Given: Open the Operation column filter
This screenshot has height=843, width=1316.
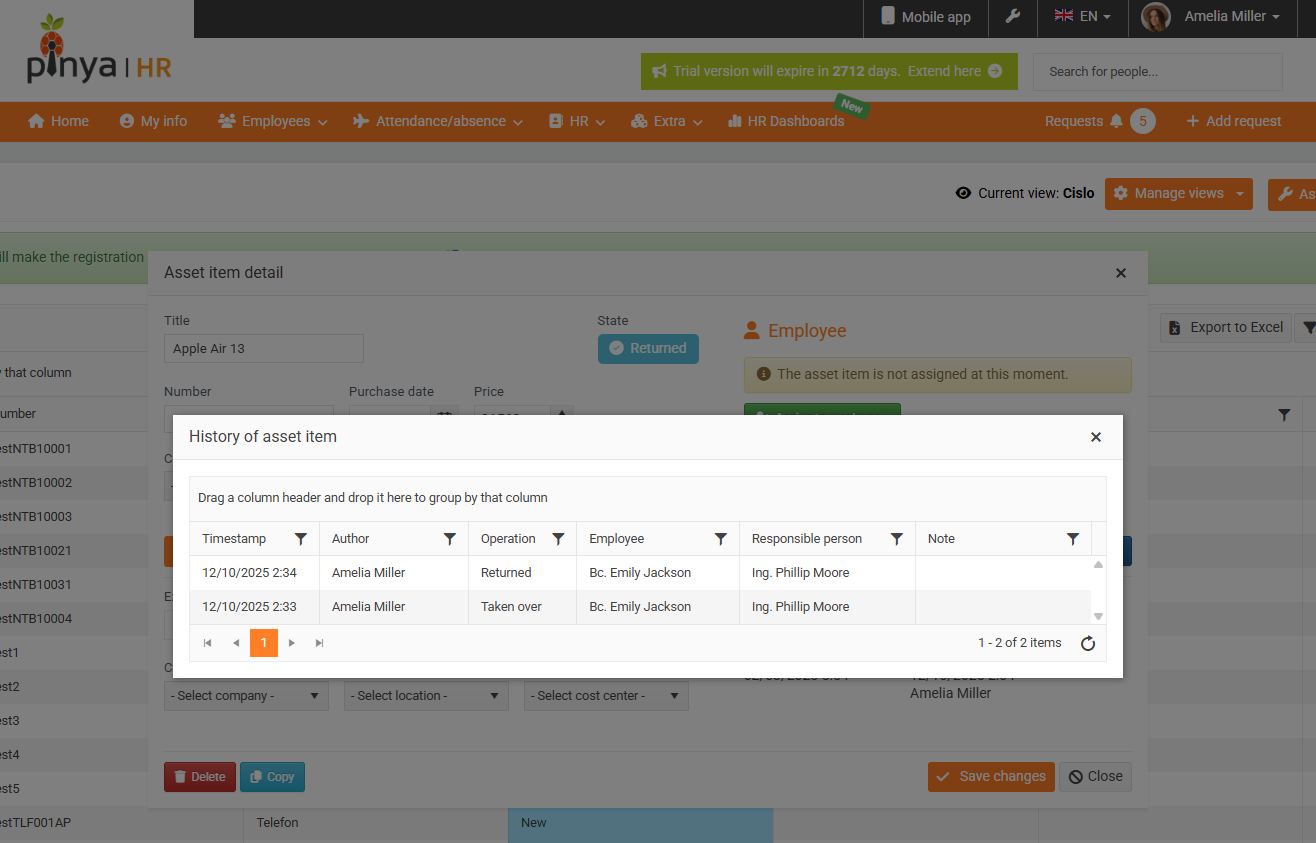Looking at the screenshot, I should (558, 539).
